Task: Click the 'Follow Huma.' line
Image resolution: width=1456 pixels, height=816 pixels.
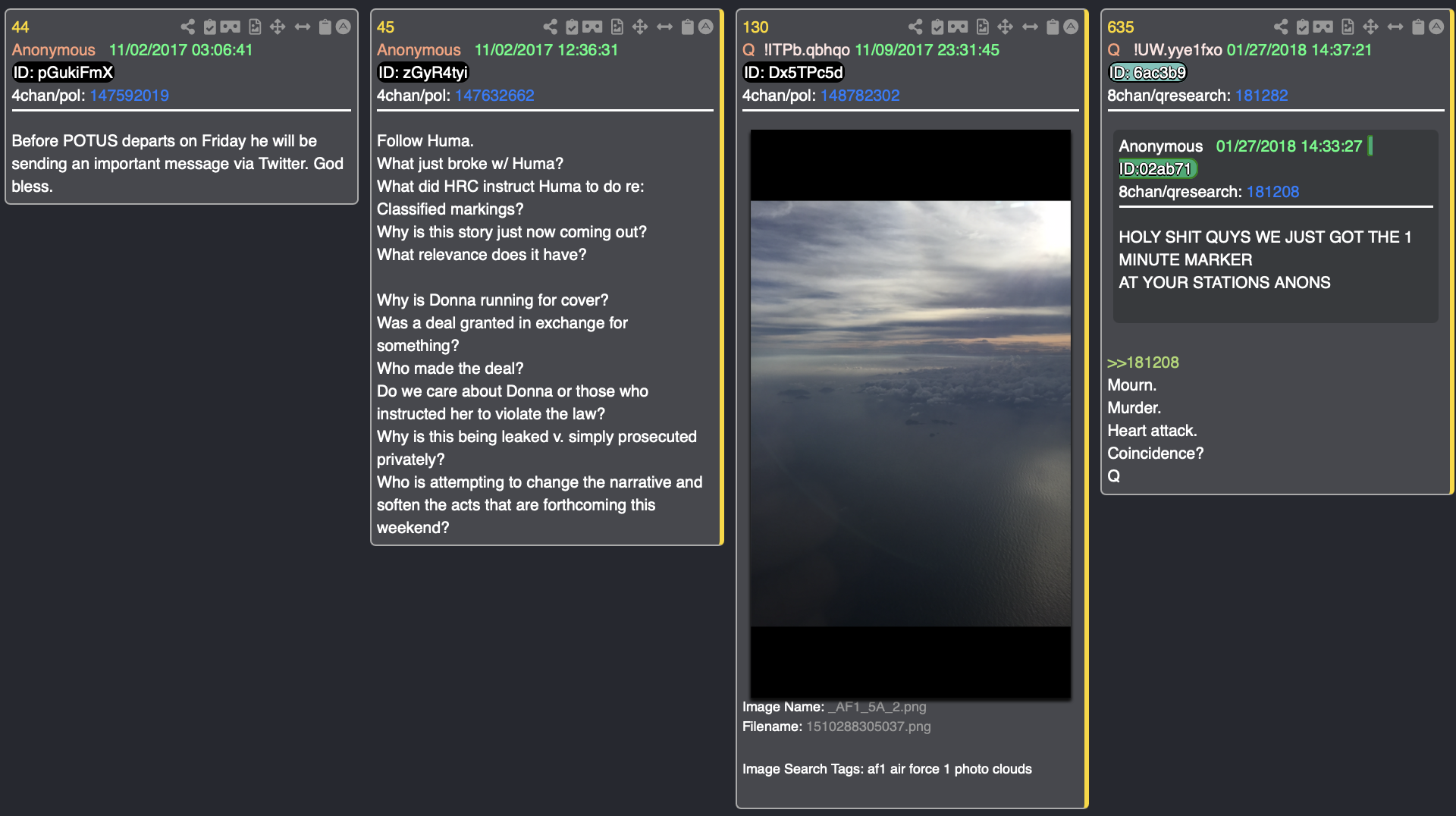Action: pos(425,141)
